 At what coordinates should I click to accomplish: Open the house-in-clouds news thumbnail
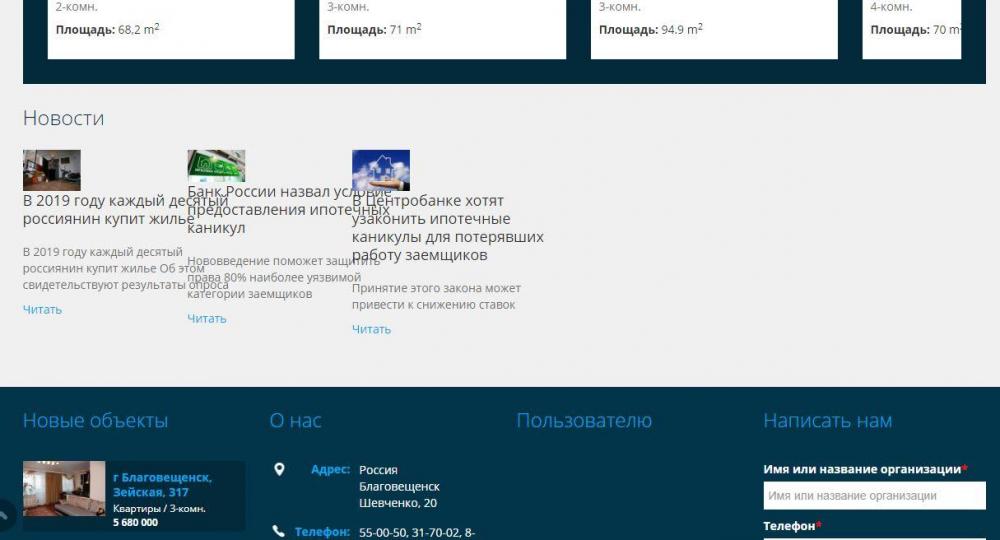(x=380, y=170)
